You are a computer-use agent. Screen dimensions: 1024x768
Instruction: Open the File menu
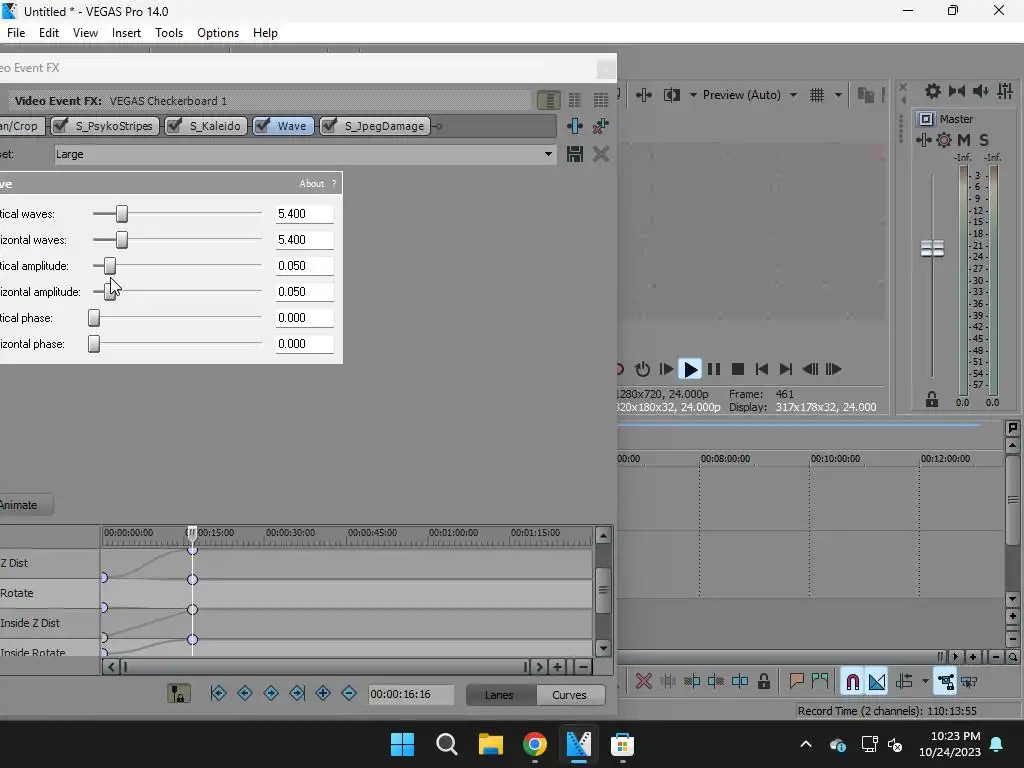pos(16,33)
